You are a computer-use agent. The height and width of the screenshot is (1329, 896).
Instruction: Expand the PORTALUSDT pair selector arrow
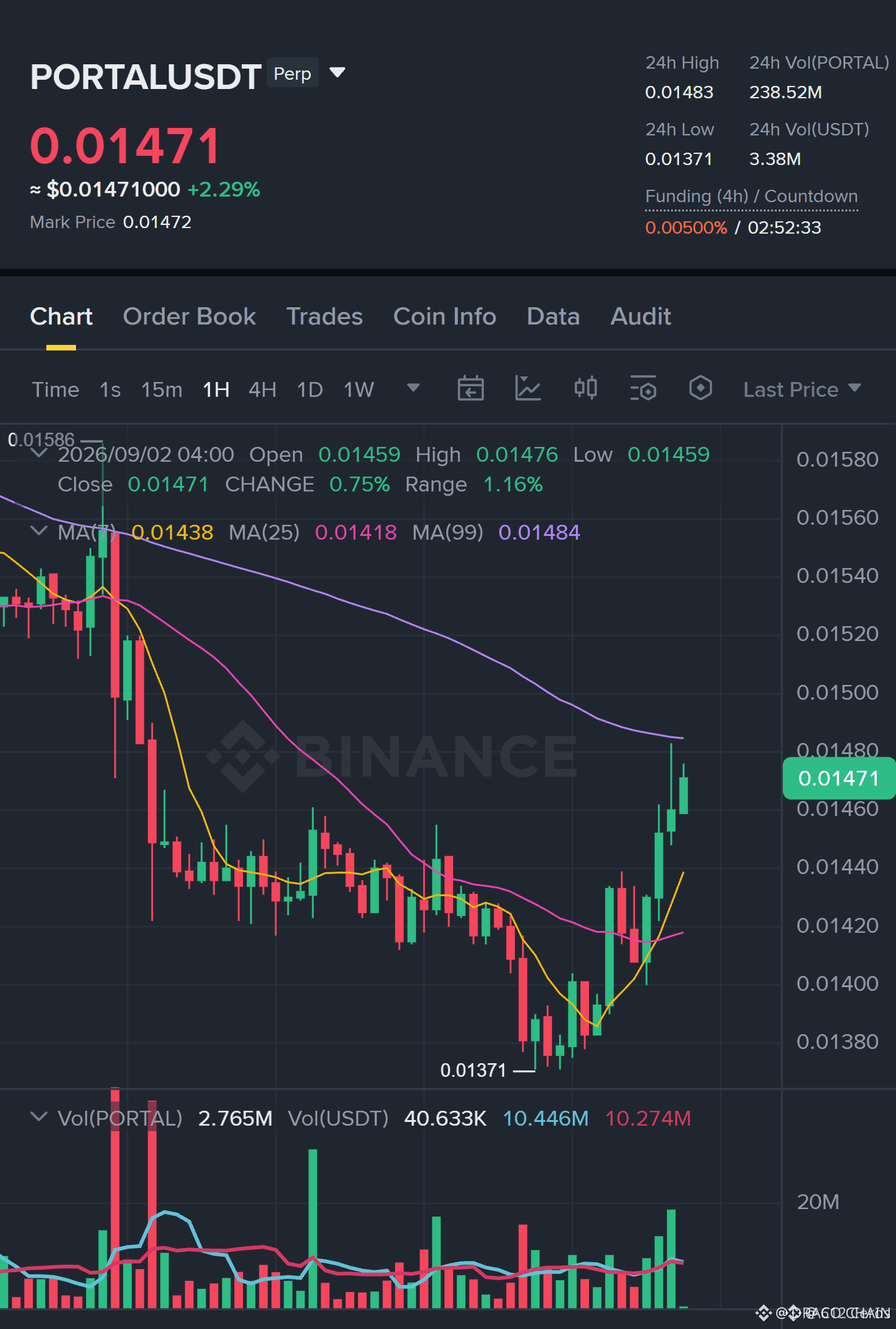tap(337, 73)
